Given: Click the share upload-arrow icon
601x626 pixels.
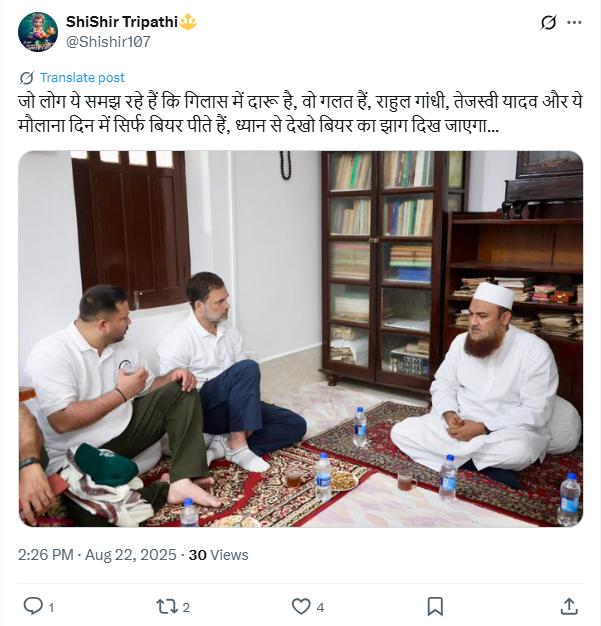Looking at the screenshot, I should [x=568, y=605].
